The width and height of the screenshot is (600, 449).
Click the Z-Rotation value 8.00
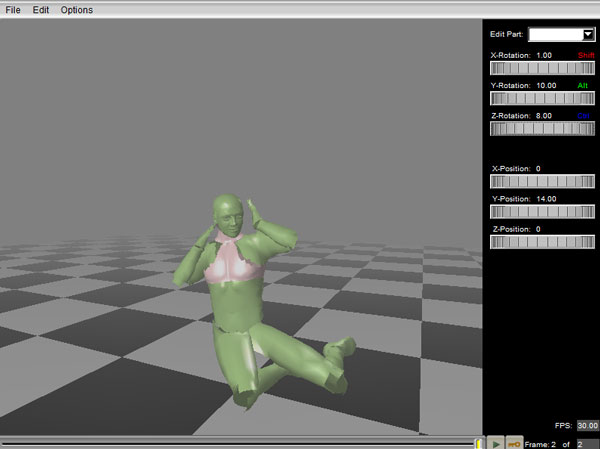(x=544, y=116)
